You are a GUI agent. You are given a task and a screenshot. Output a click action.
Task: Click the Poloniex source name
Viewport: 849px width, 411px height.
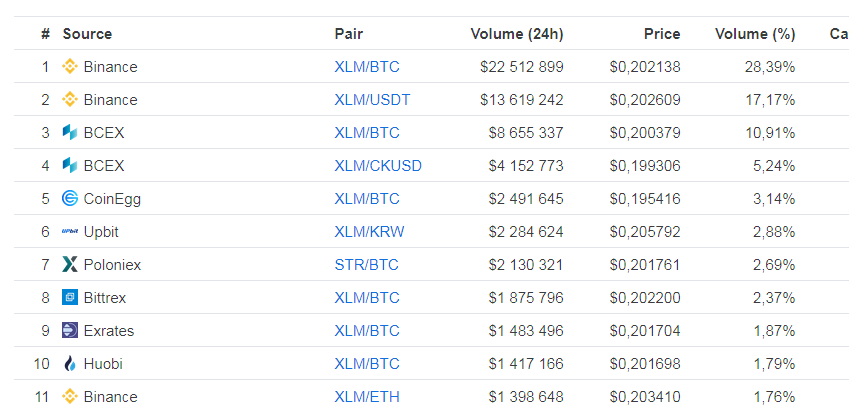click(112, 265)
